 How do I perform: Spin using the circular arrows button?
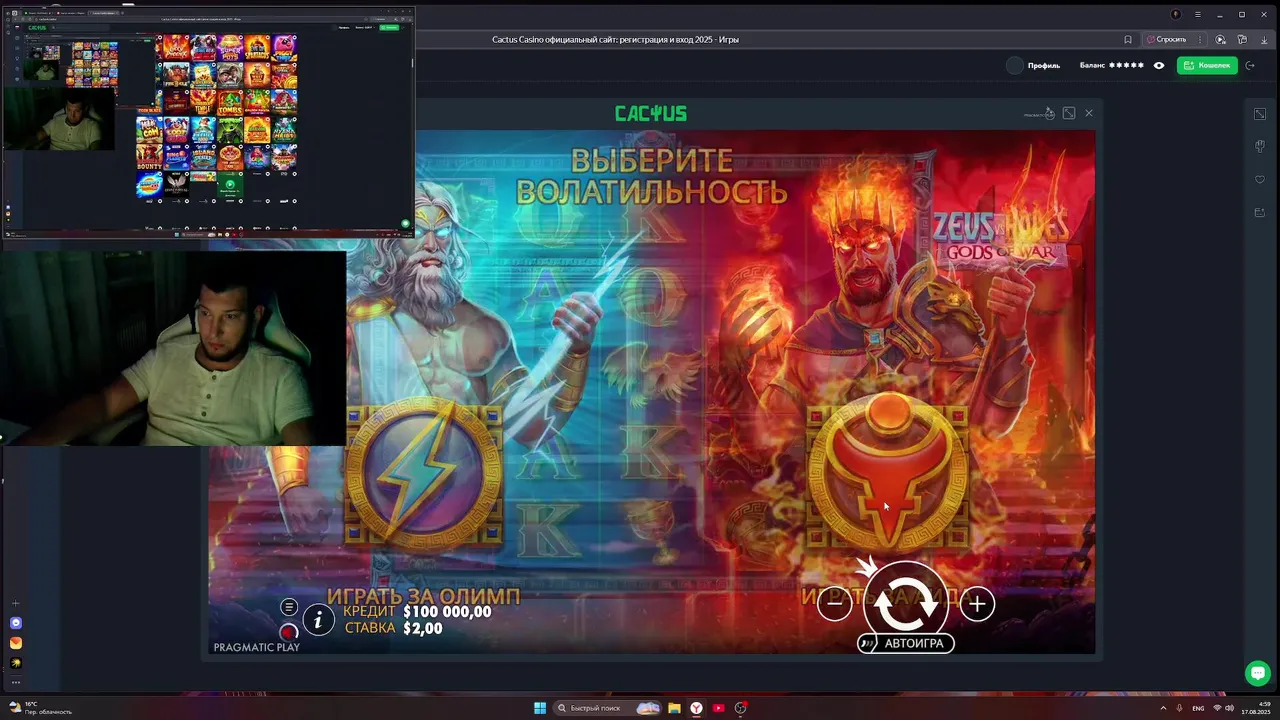(906, 603)
